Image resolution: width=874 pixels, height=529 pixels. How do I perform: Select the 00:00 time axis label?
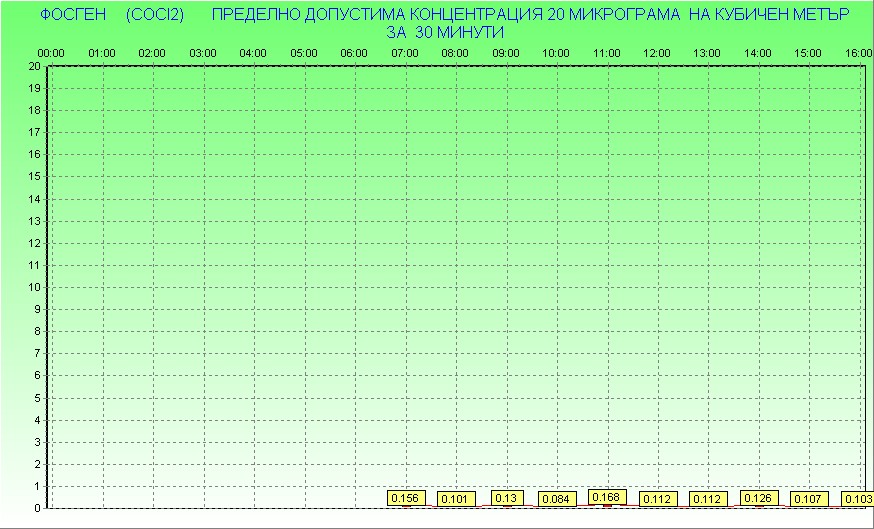coord(51,53)
